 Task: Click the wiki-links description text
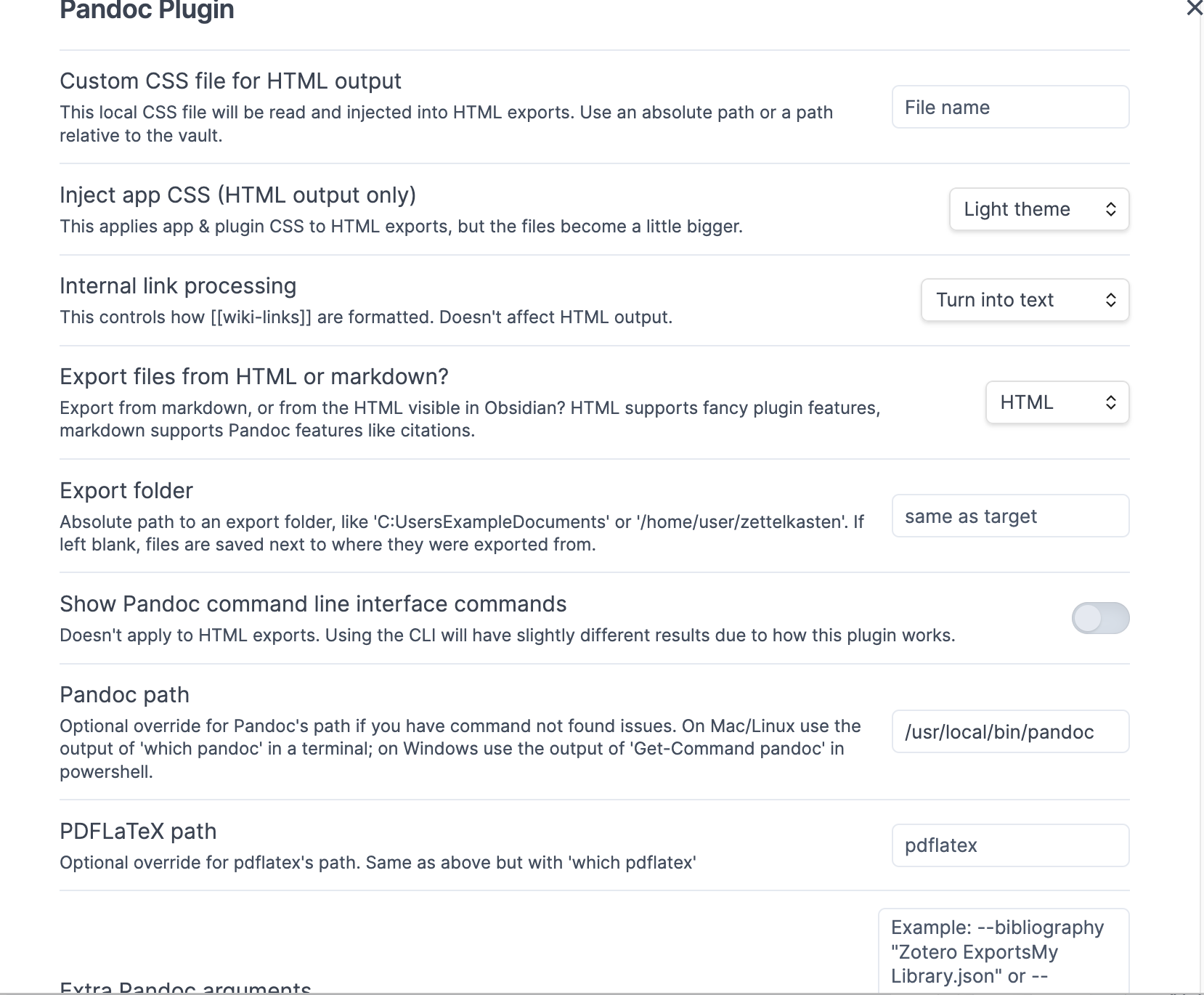(366, 317)
